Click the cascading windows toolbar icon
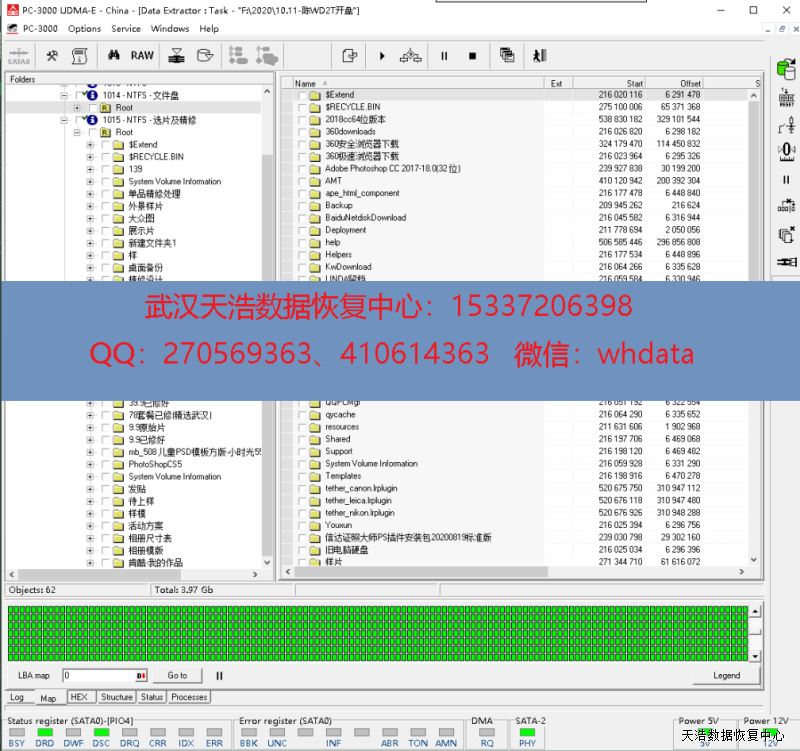The image size is (800, 751). tap(507, 56)
